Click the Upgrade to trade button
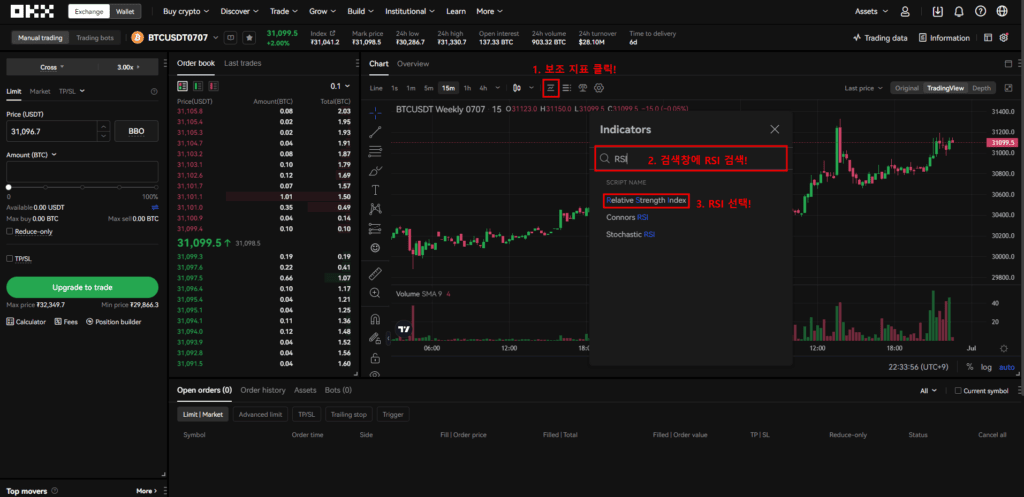 [82, 287]
